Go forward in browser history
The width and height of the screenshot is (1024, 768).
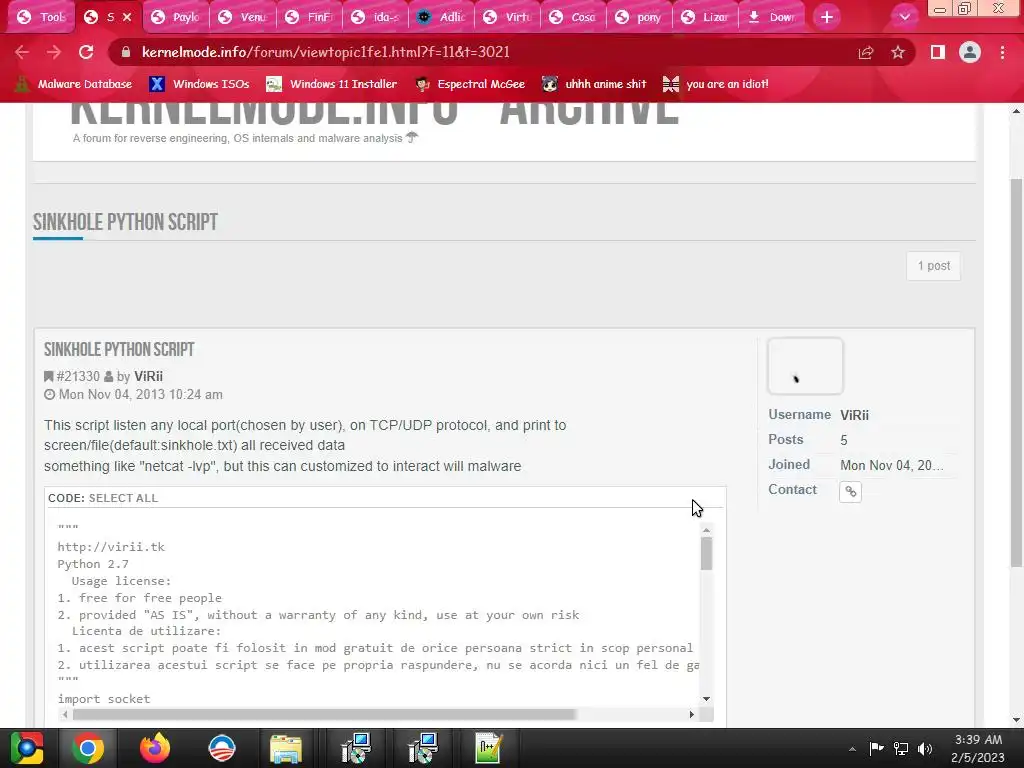(x=54, y=52)
